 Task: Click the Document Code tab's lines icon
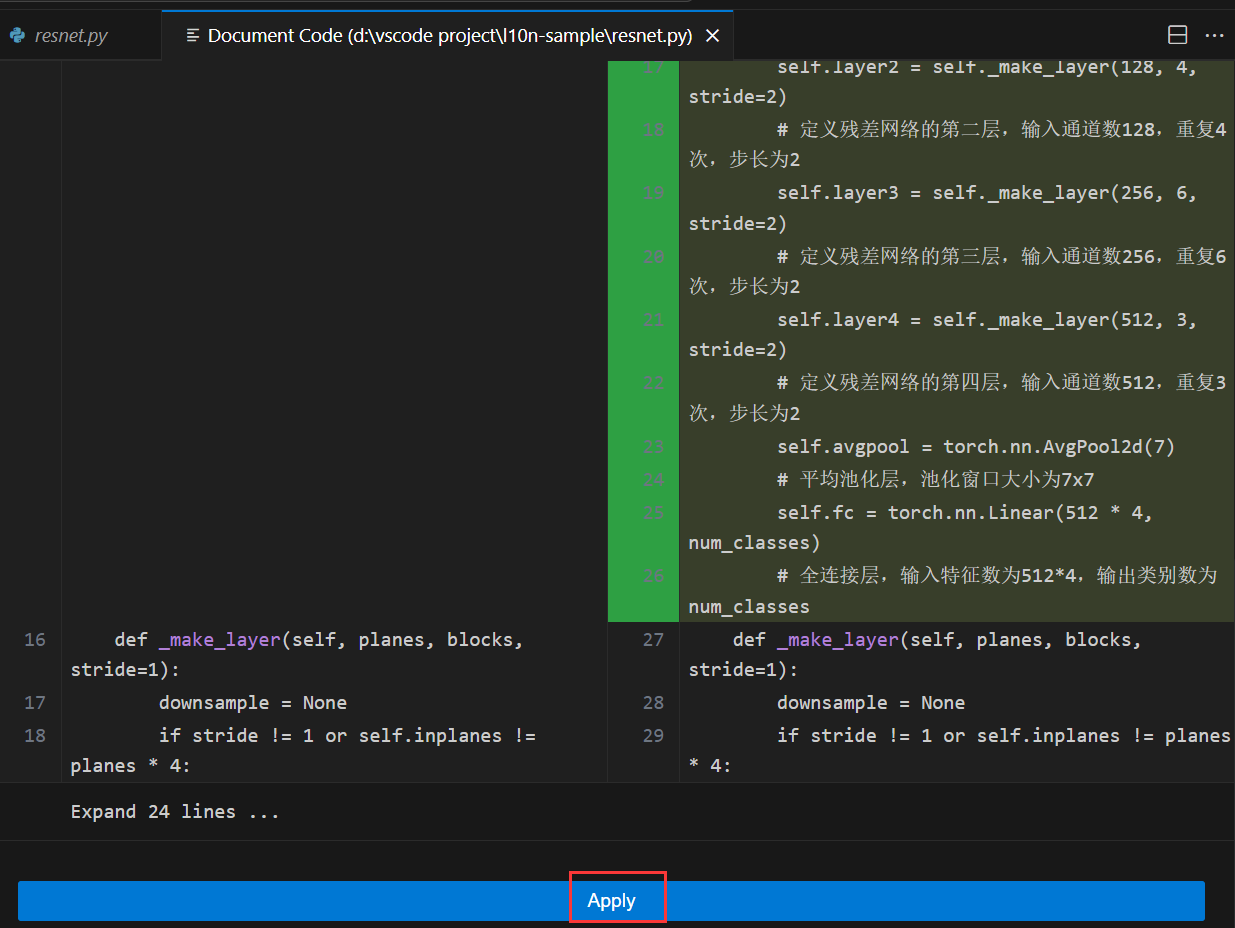click(193, 36)
